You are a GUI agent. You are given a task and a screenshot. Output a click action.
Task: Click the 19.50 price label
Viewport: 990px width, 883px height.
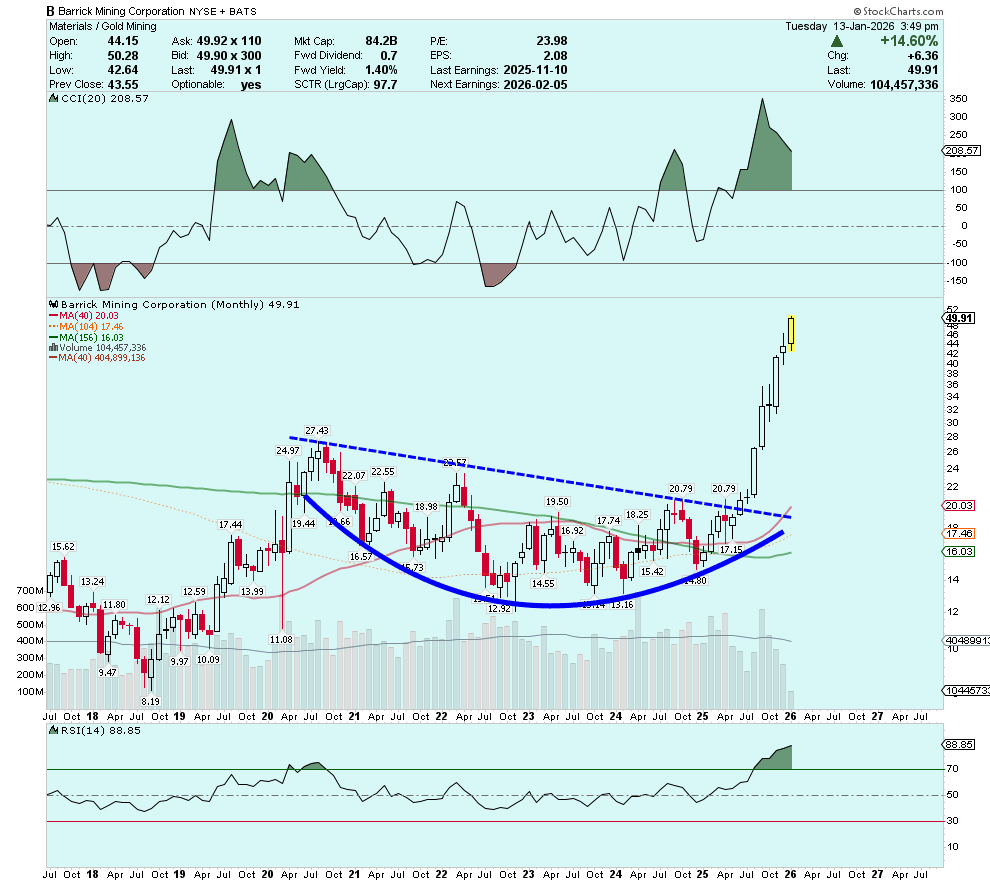(x=557, y=502)
